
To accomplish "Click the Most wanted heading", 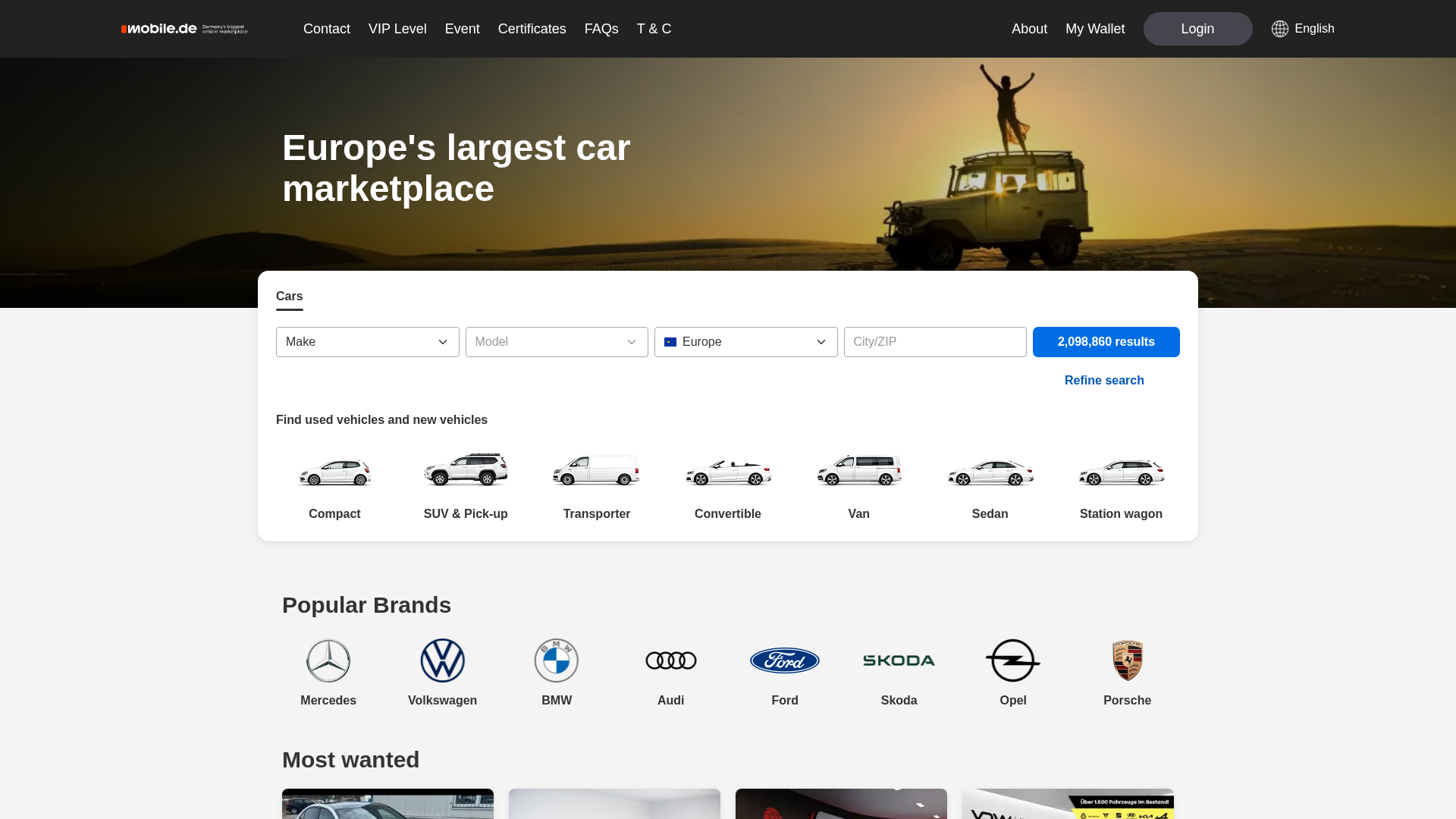I will [351, 760].
